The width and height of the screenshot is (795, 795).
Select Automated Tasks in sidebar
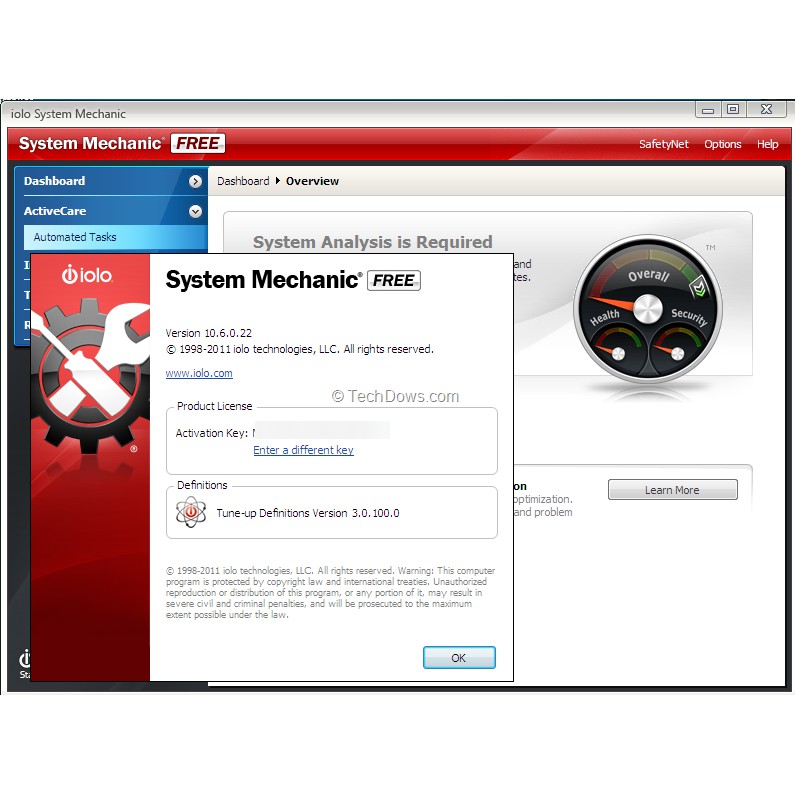coord(75,237)
